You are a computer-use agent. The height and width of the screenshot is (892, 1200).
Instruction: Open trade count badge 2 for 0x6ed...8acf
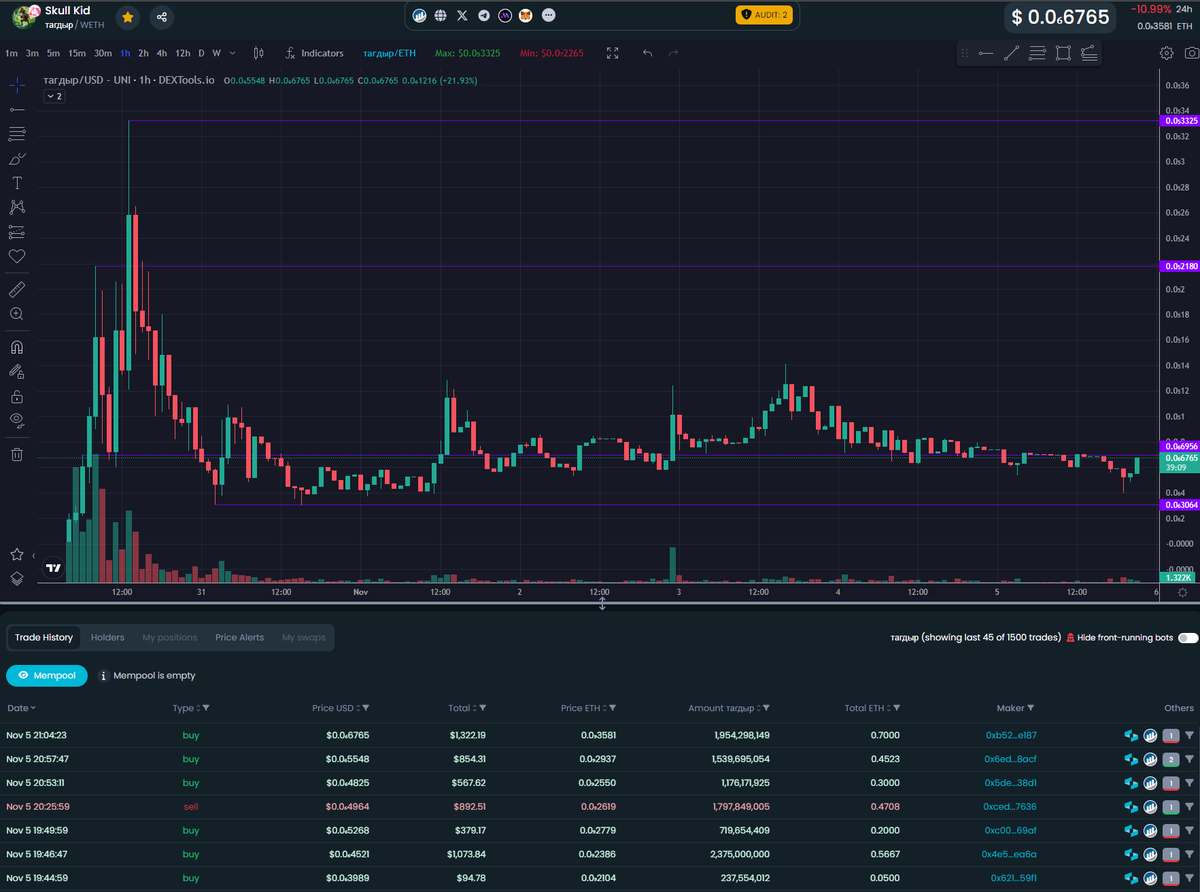coord(1170,759)
